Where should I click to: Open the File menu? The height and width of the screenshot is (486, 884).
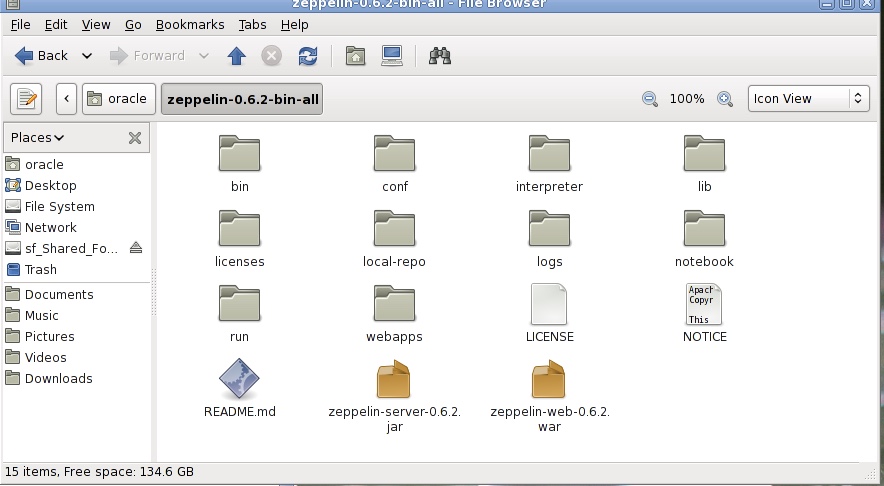pos(20,25)
